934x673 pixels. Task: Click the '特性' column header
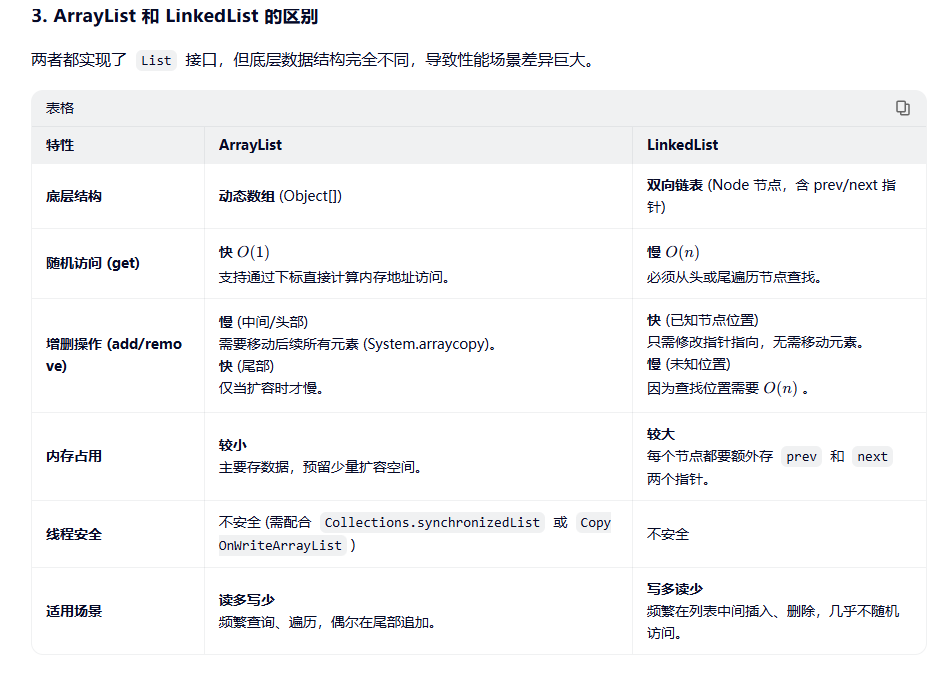click(x=60, y=145)
